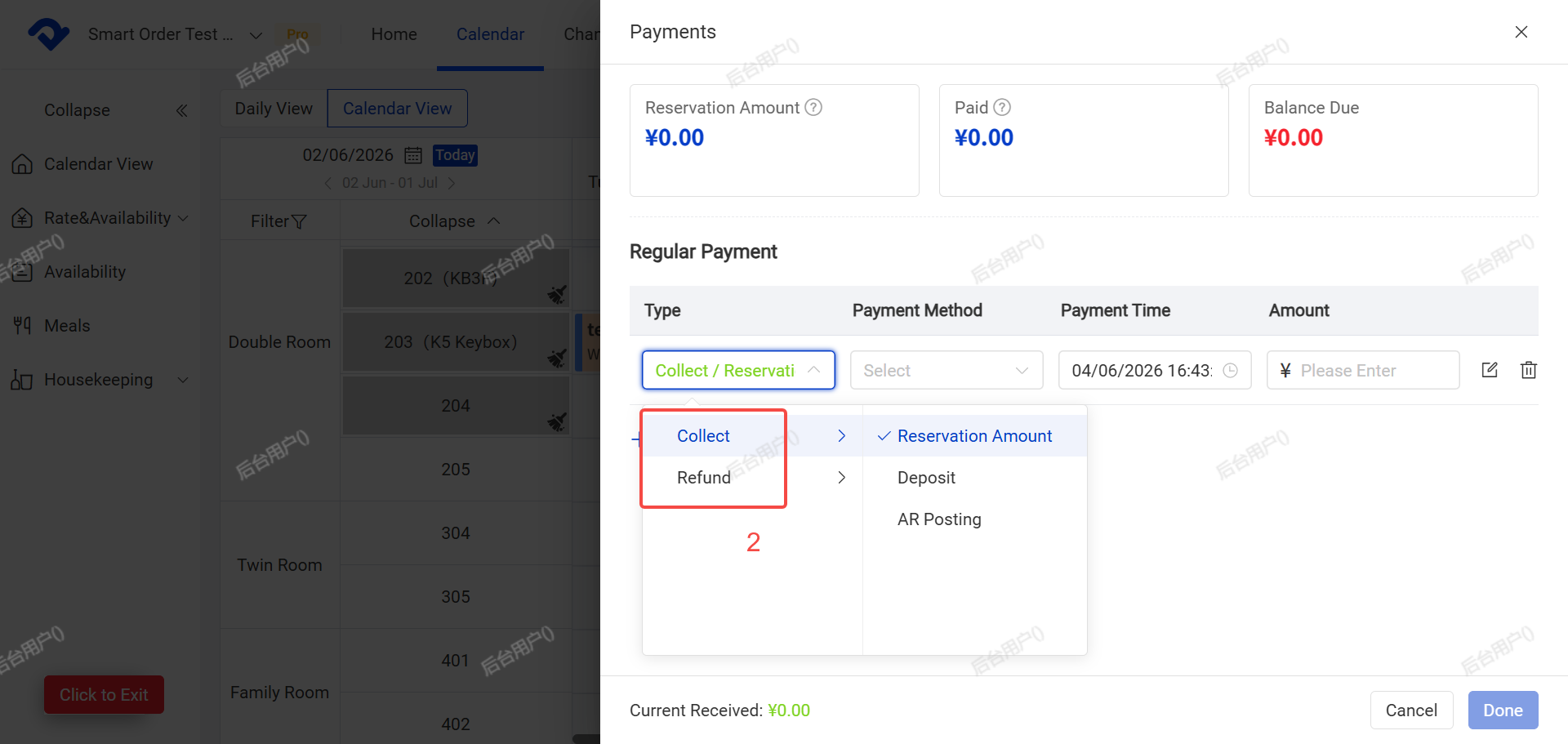Open the Payment Time clock icon

click(1230, 371)
